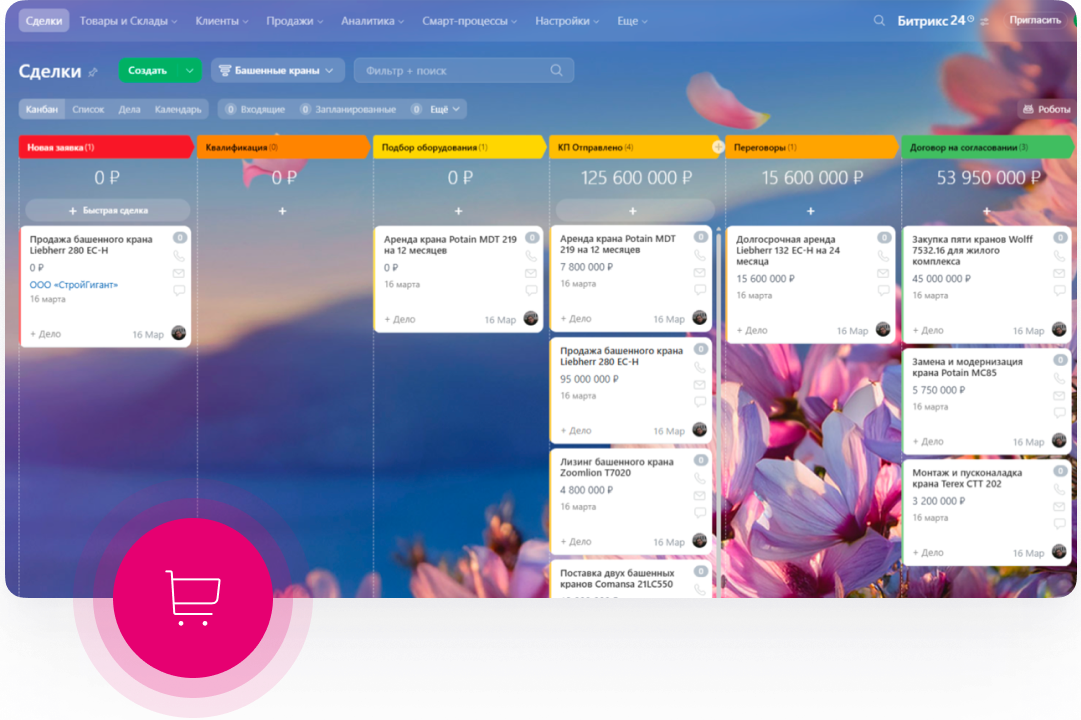The image size is (1081, 720).
Task: Click the Пригласить button
Action: pos(1034,20)
